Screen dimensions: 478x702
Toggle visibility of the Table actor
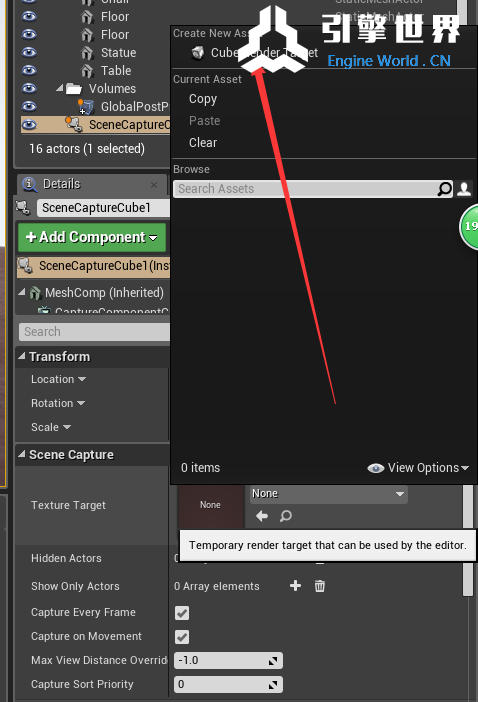click(x=29, y=70)
